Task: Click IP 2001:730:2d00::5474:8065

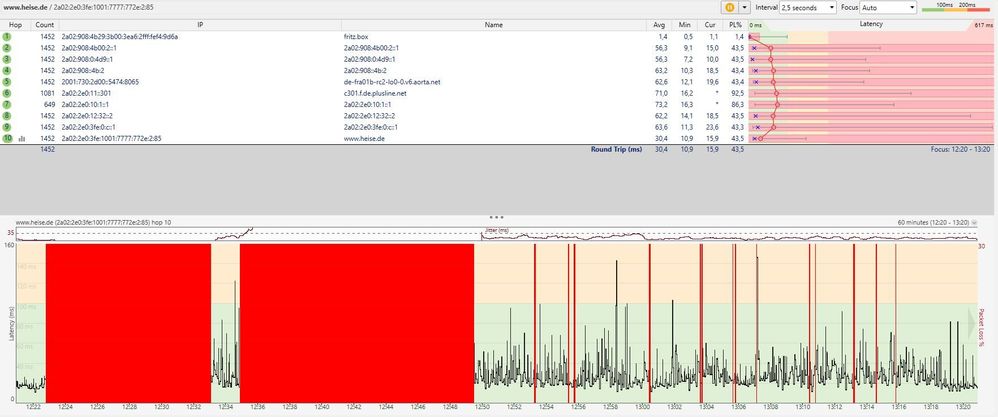Action: point(100,82)
